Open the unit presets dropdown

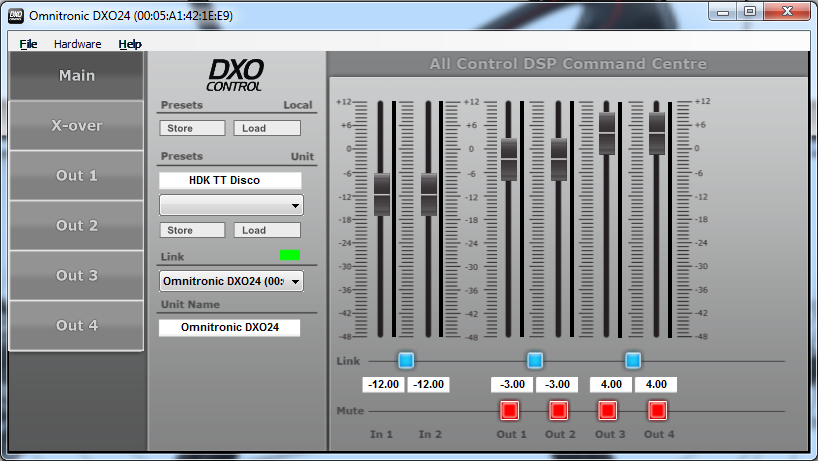tap(231, 205)
